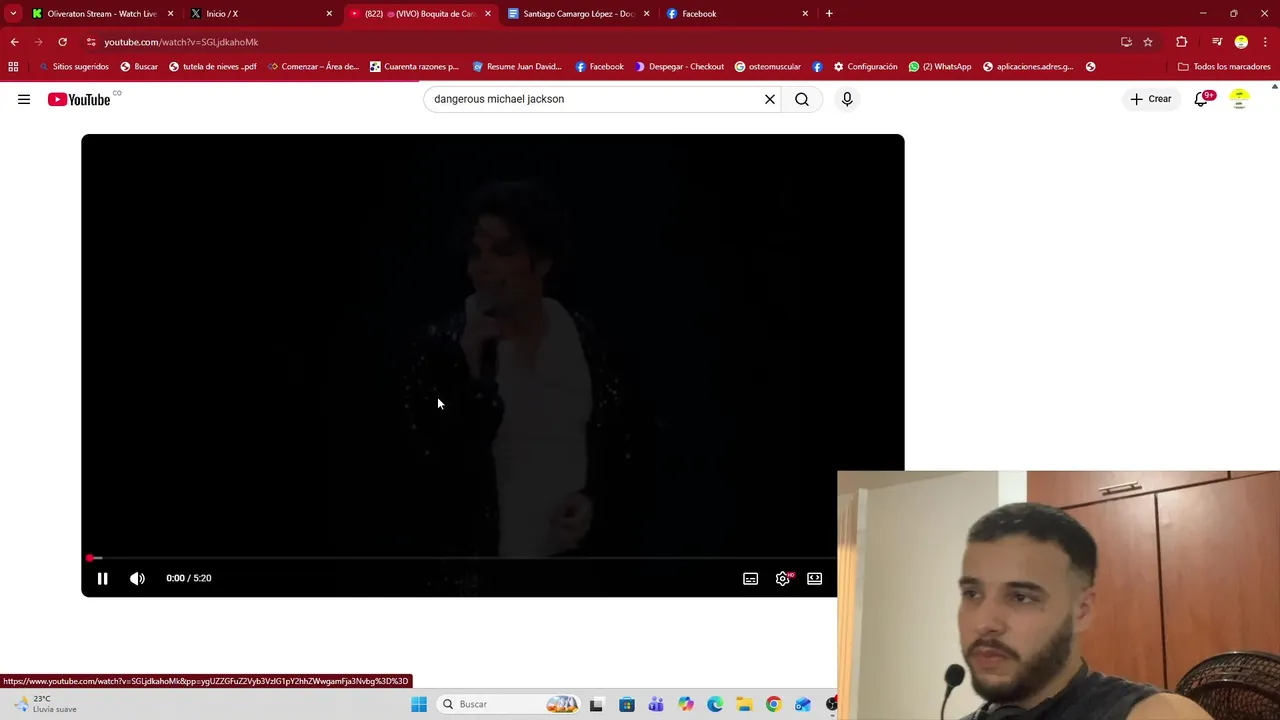Viewport: 1280px width, 720px height.
Task: Open the Despegar - Checkout bookmark
Action: pyautogui.click(x=679, y=67)
